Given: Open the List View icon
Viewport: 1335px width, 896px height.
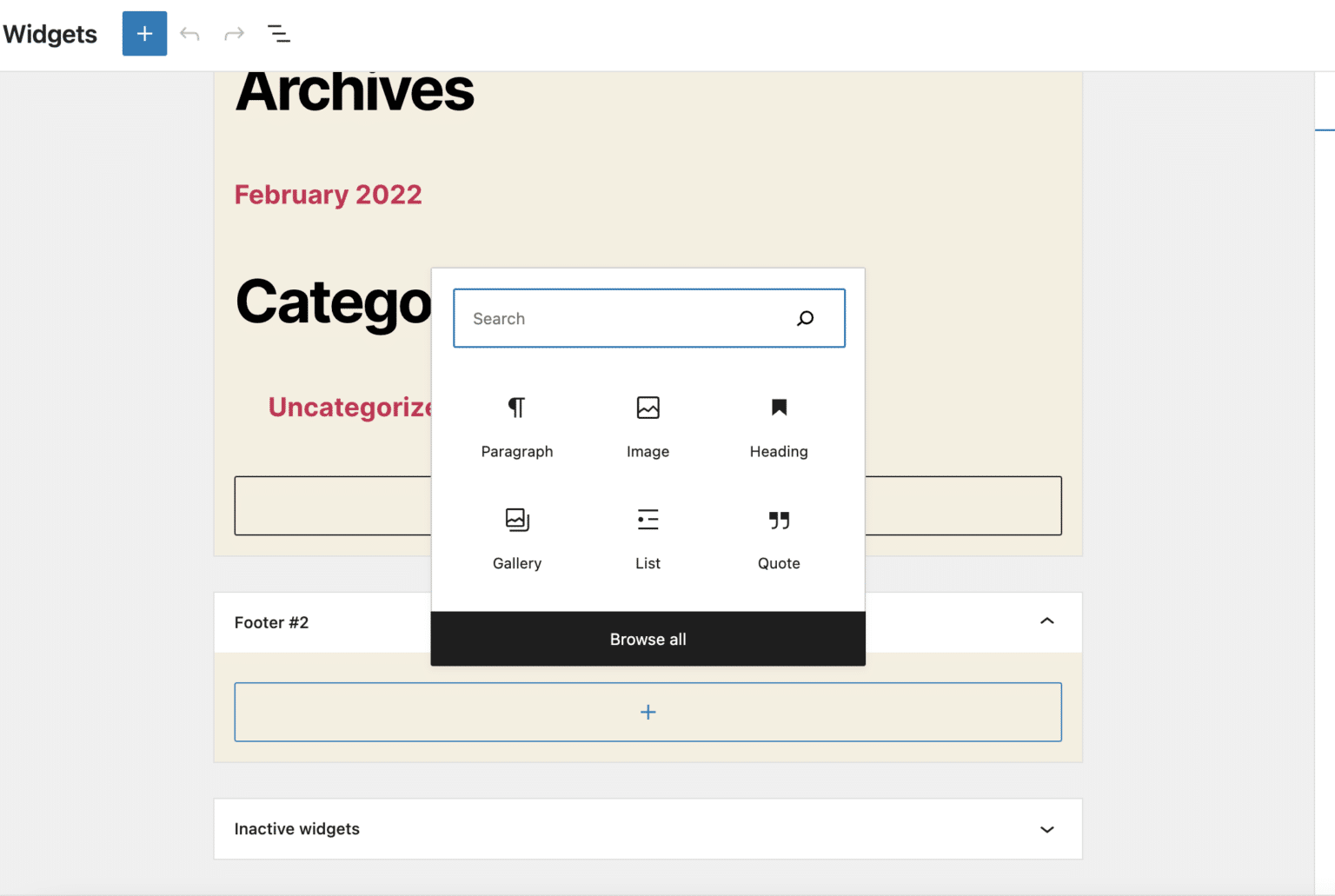Looking at the screenshot, I should coord(279,33).
